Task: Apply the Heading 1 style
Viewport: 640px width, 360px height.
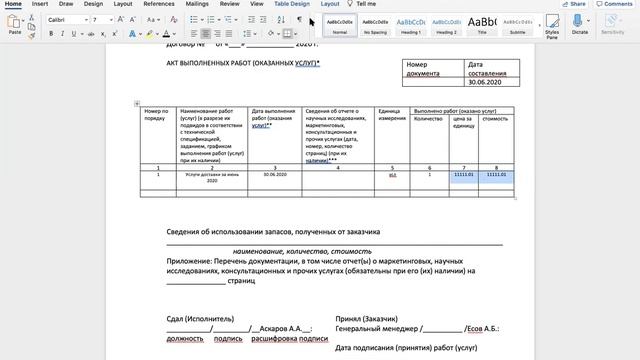Action: (411, 26)
